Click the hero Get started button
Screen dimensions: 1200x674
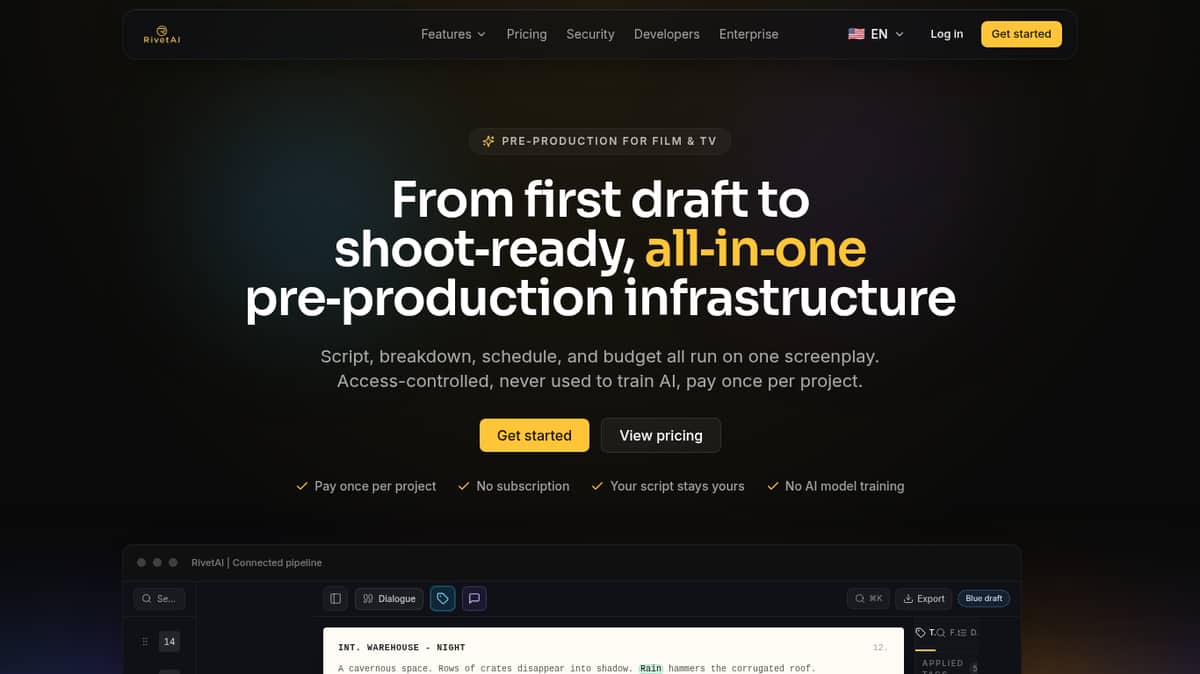[534, 435]
